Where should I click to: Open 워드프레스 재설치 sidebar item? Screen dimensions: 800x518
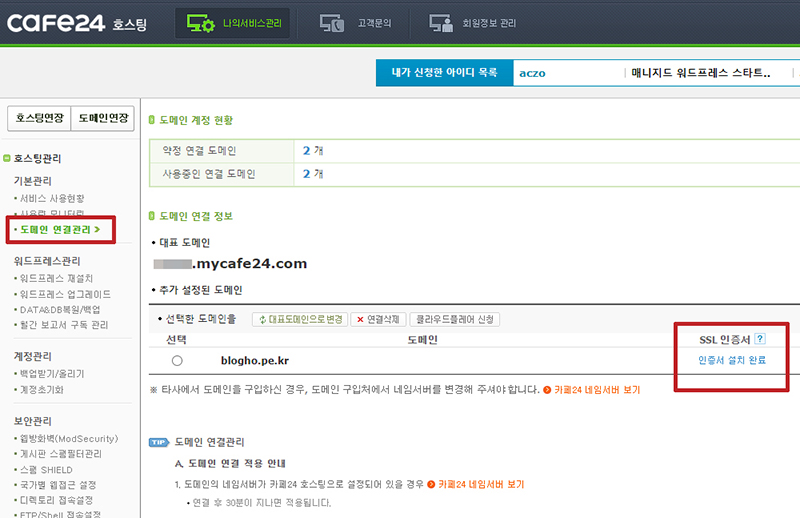pyautogui.click(x=56, y=278)
